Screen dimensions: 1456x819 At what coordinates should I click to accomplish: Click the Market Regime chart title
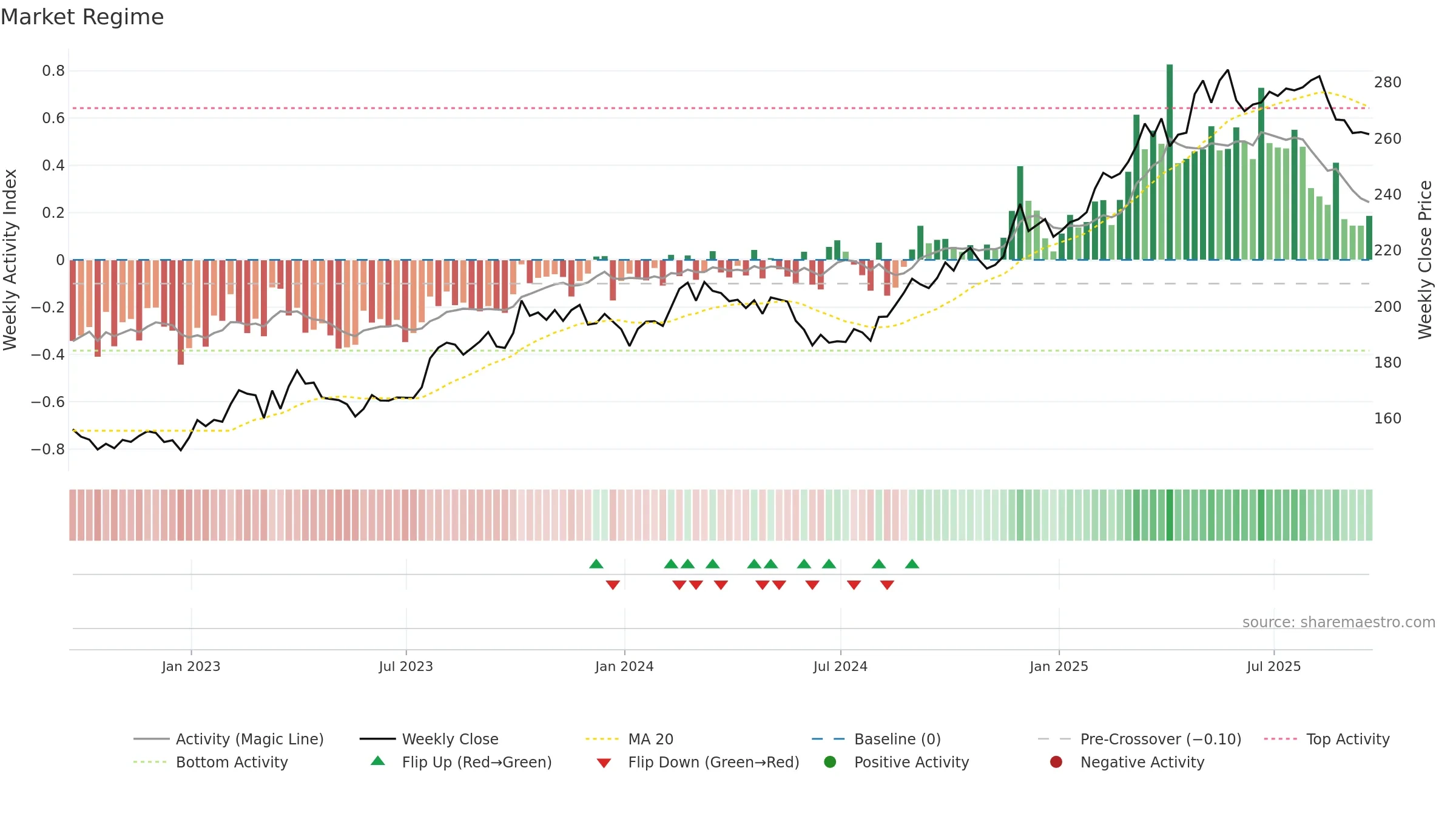coord(82,17)
